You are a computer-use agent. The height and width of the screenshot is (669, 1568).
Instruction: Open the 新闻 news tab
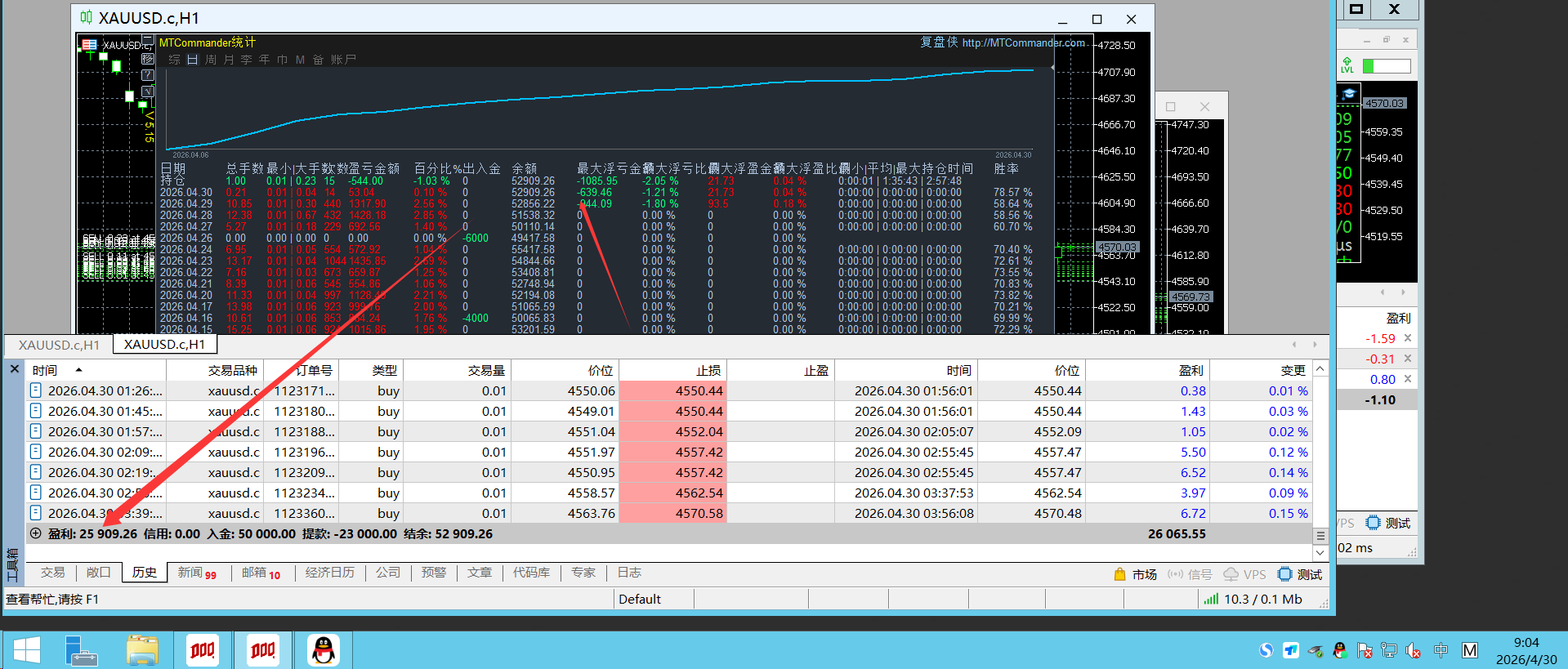pyautogui.click(x=197, y=573)
